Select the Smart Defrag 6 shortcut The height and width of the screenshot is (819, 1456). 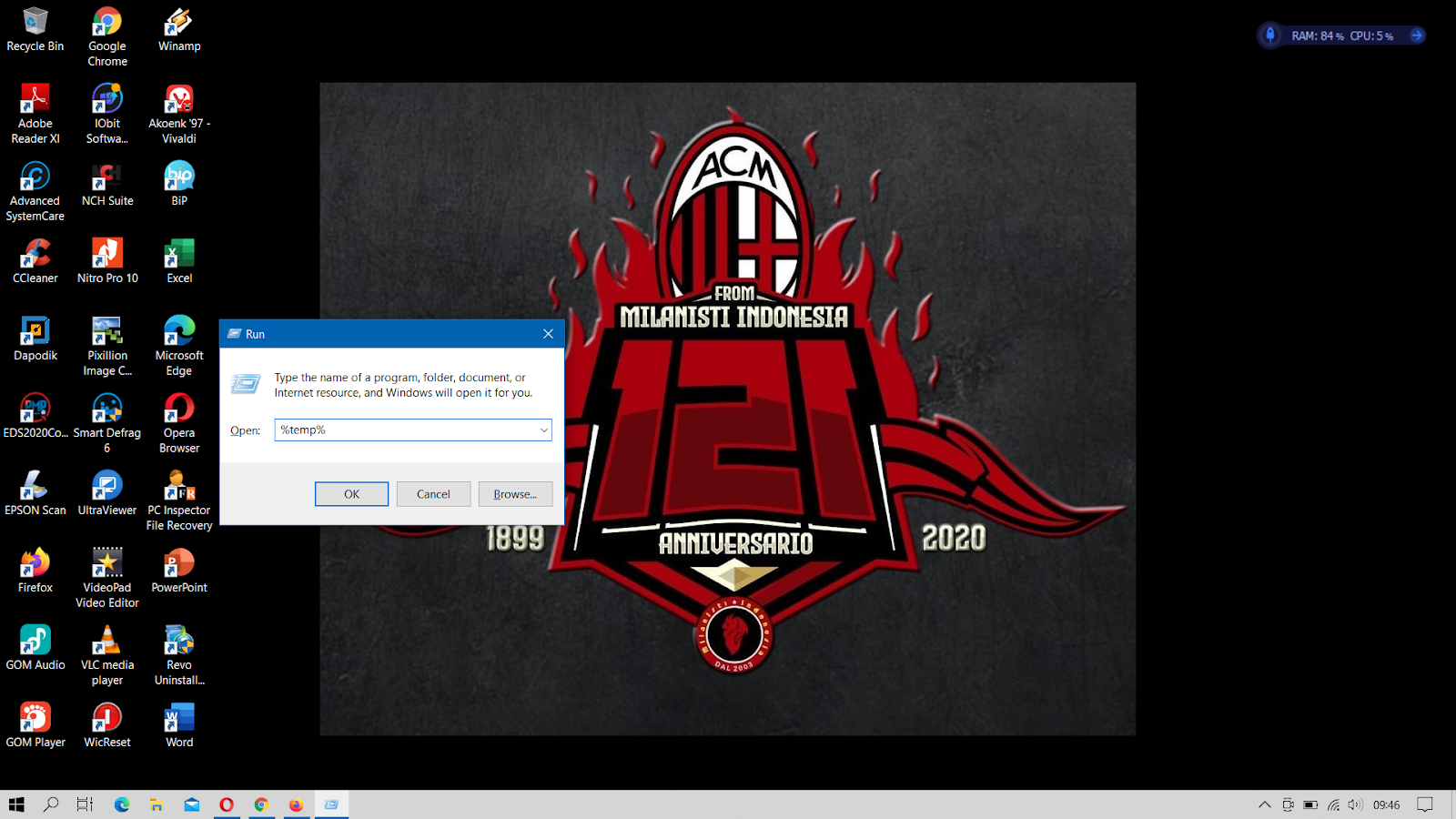click(x=107, y=423)
